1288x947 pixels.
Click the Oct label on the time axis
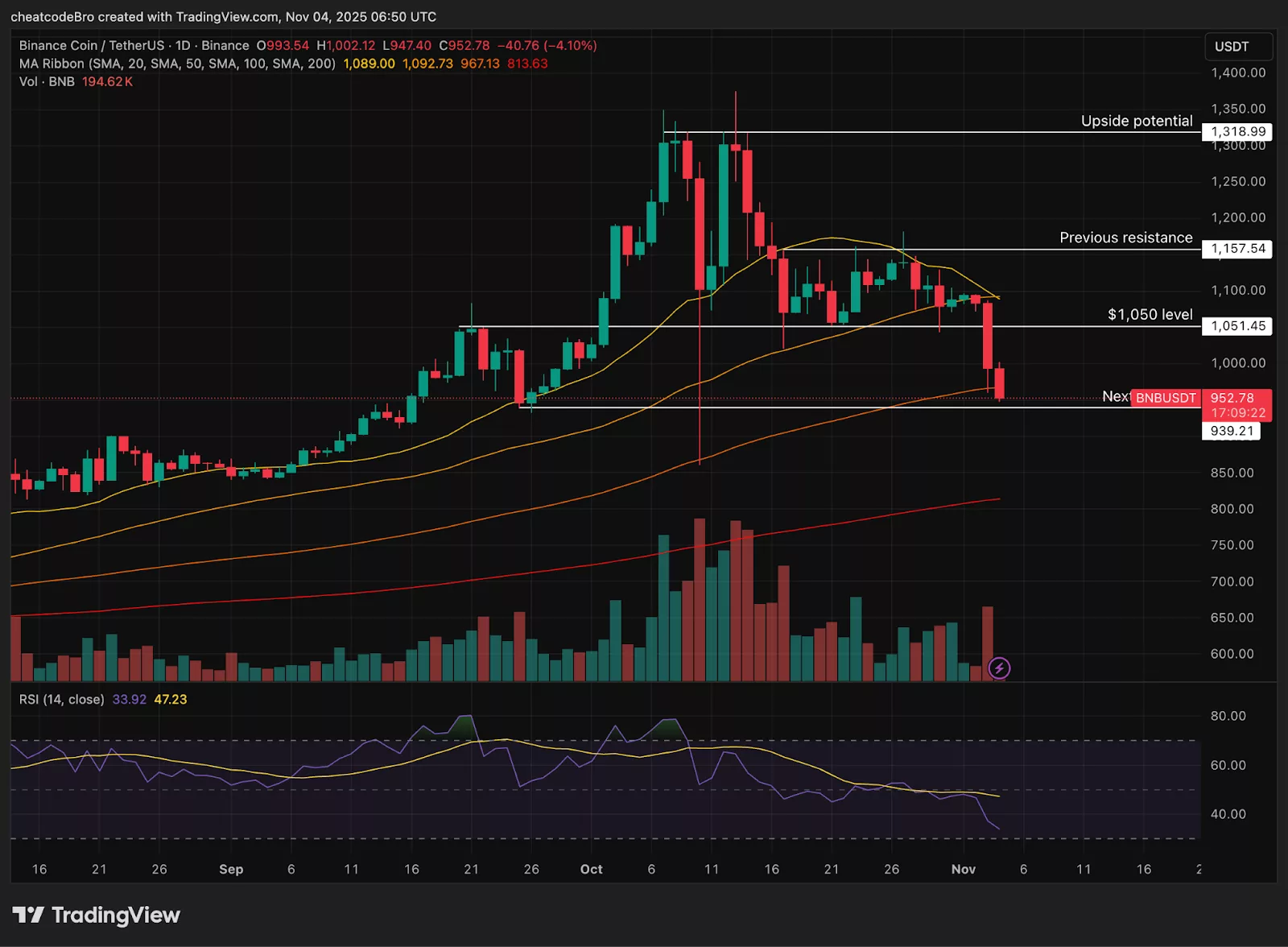(592, 870)
